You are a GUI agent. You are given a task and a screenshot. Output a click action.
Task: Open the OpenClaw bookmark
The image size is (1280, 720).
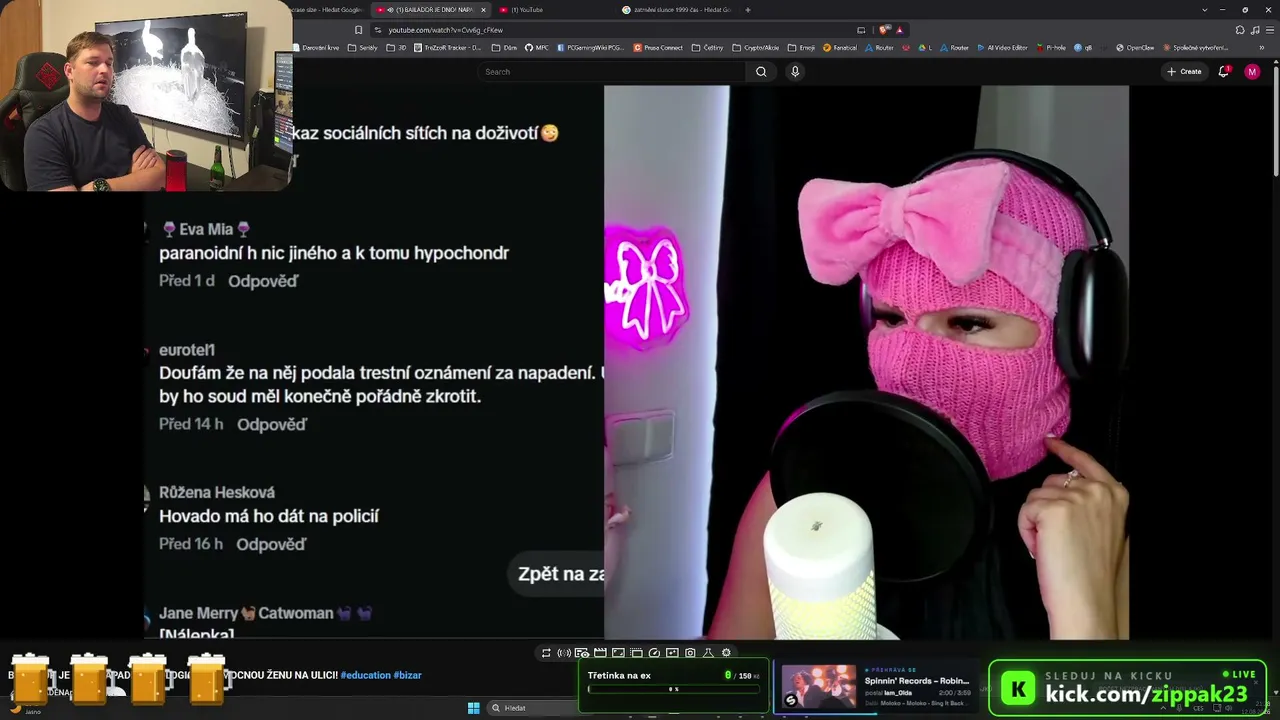(1135, 48)
